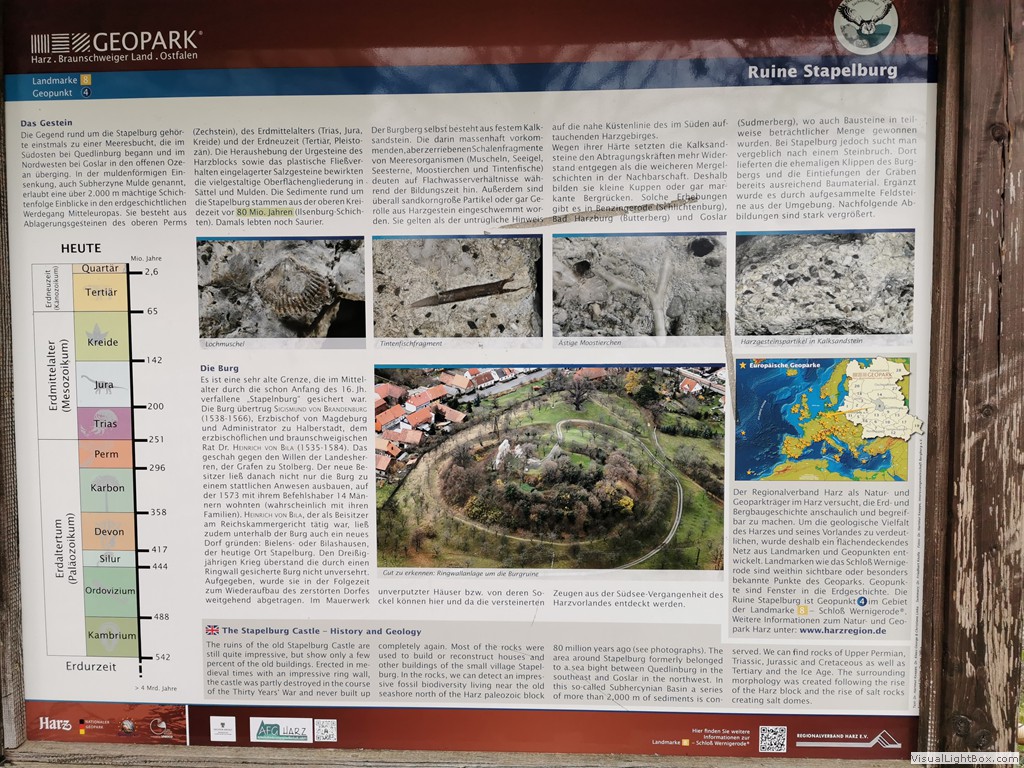Open the Harzgesteinspartikel in Kalksandstein photo
The height and width of the screenshot is (768, 1024).
pyautogui.click(x=825, y=283)
